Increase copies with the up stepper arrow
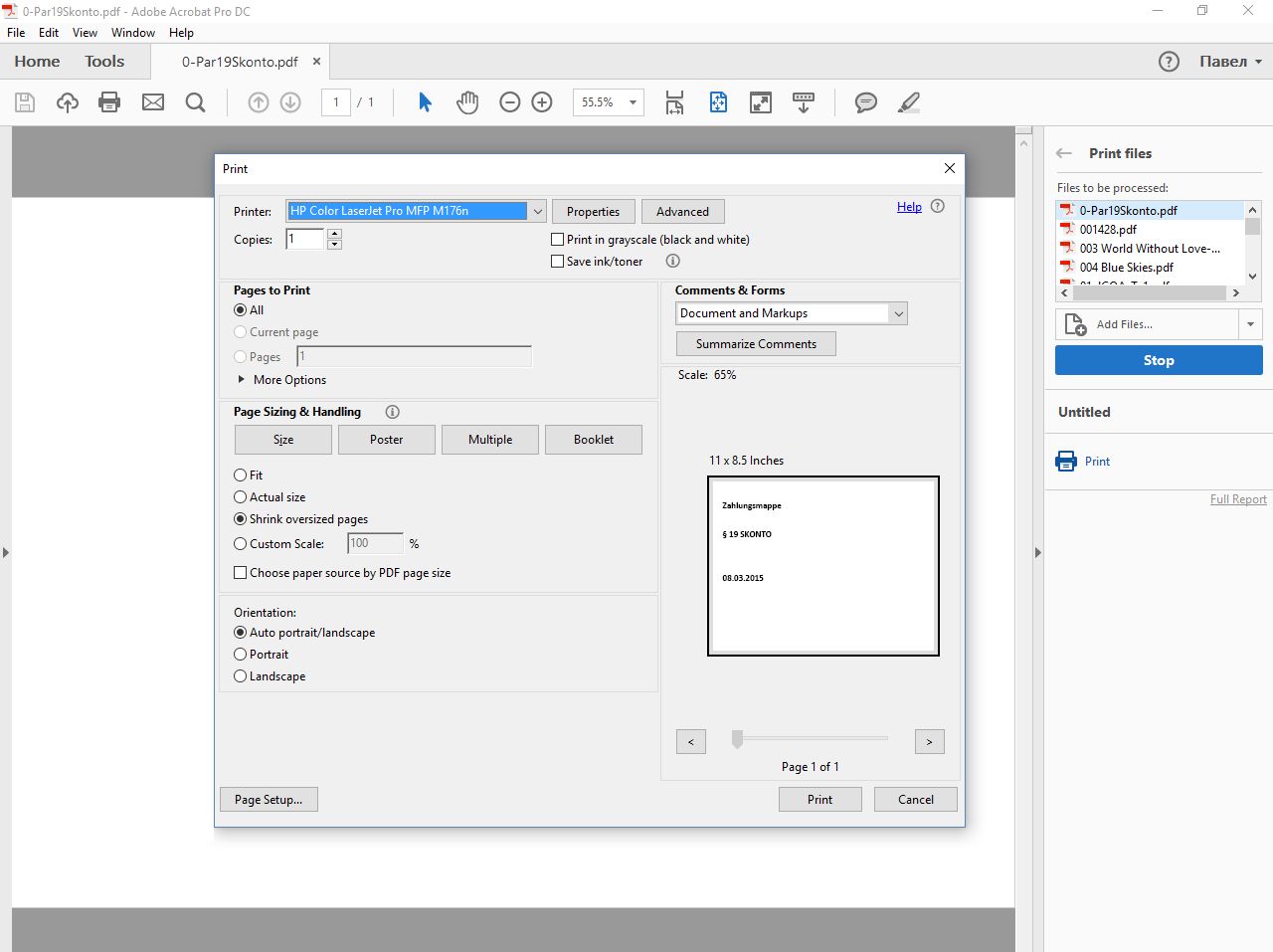Image resolution: width=1273 pixels, height=952 pixels. click(x=334, y=234)
